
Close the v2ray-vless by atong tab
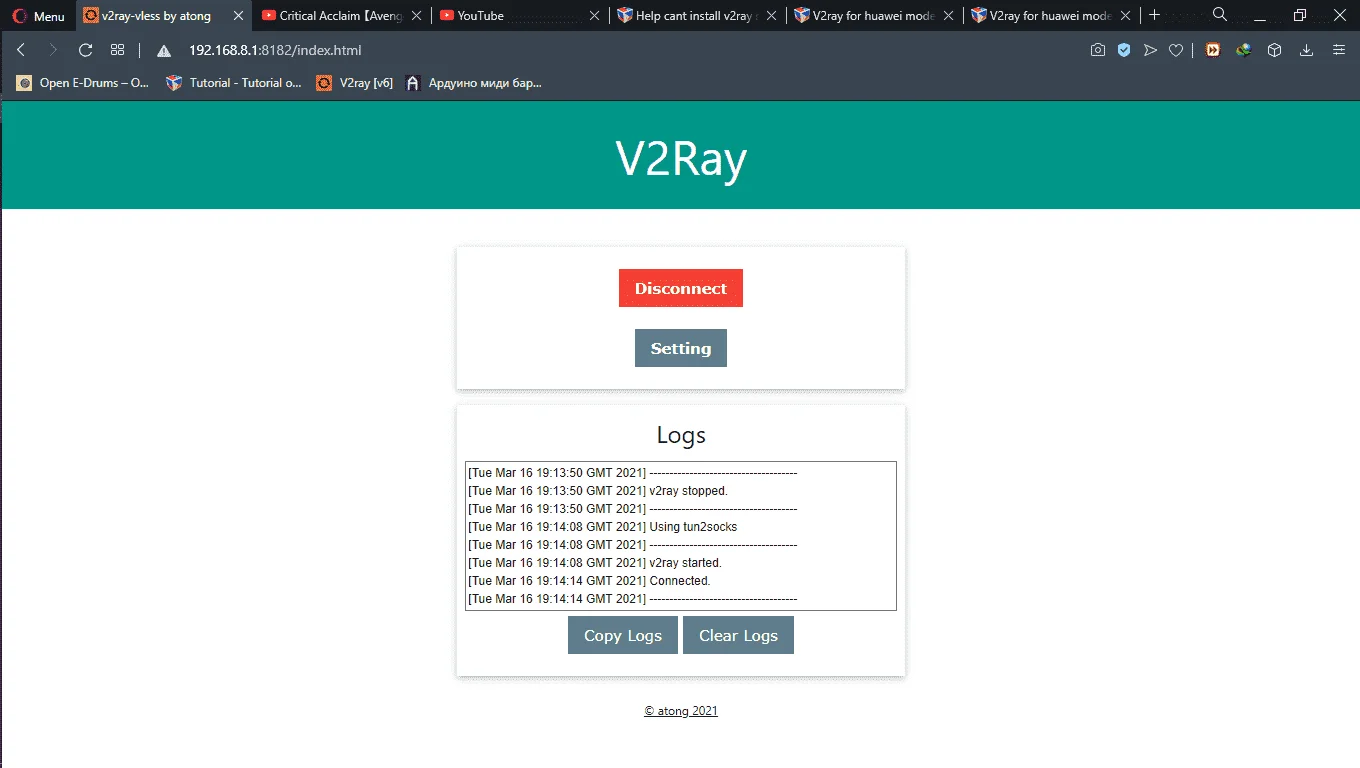238,16
